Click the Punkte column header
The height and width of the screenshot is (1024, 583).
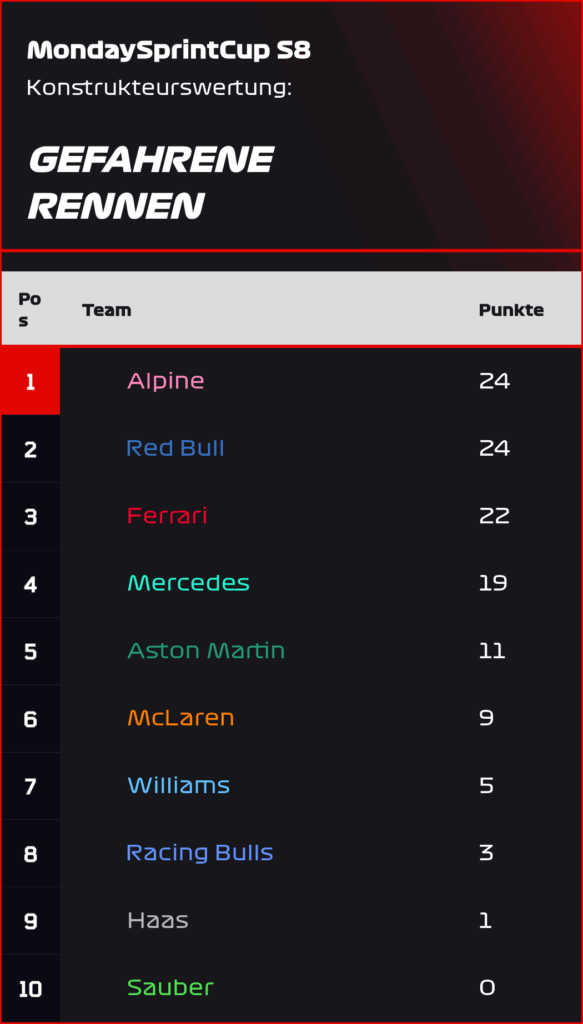click(x=511, y=310)
